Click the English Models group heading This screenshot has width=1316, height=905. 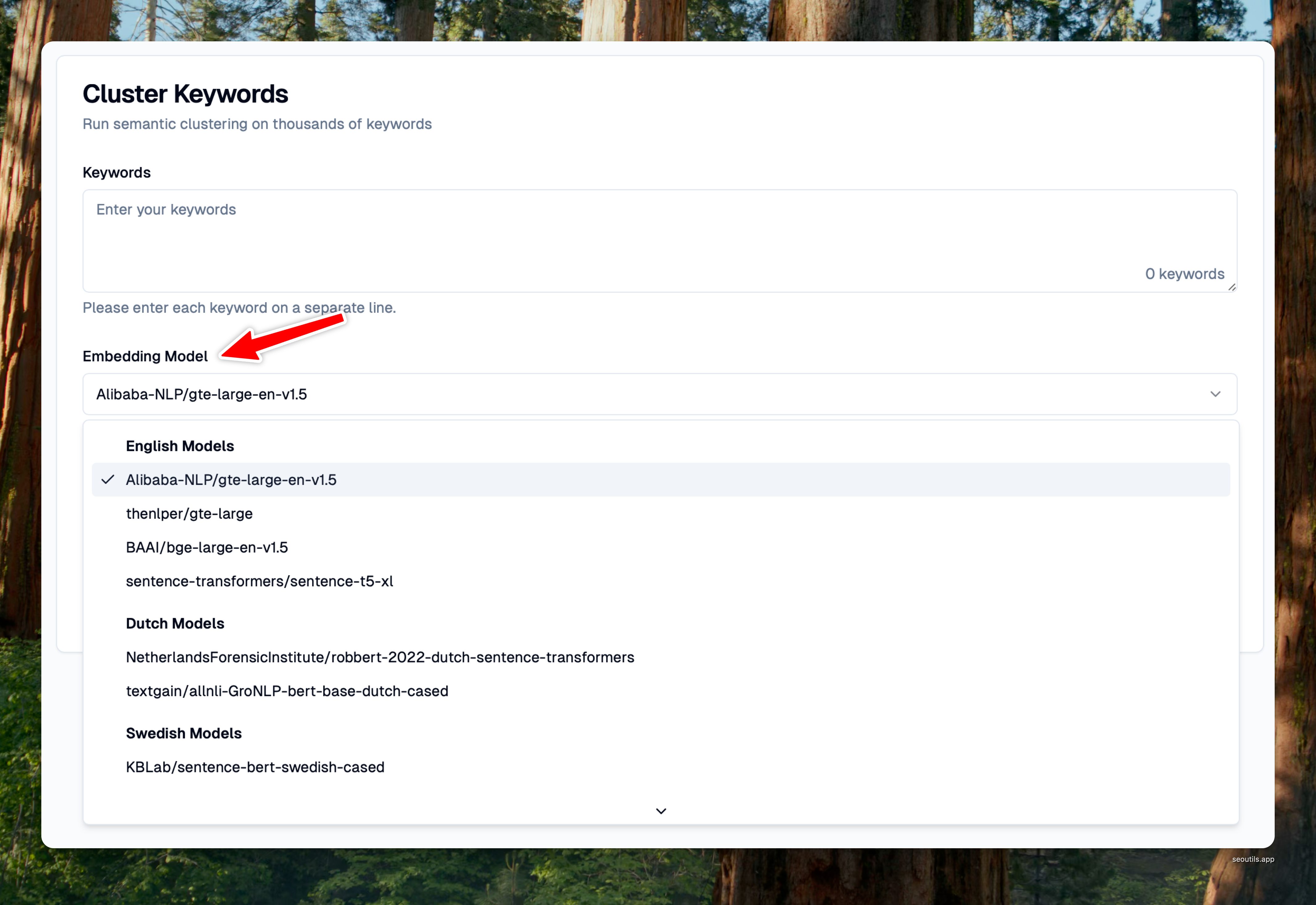180,446
